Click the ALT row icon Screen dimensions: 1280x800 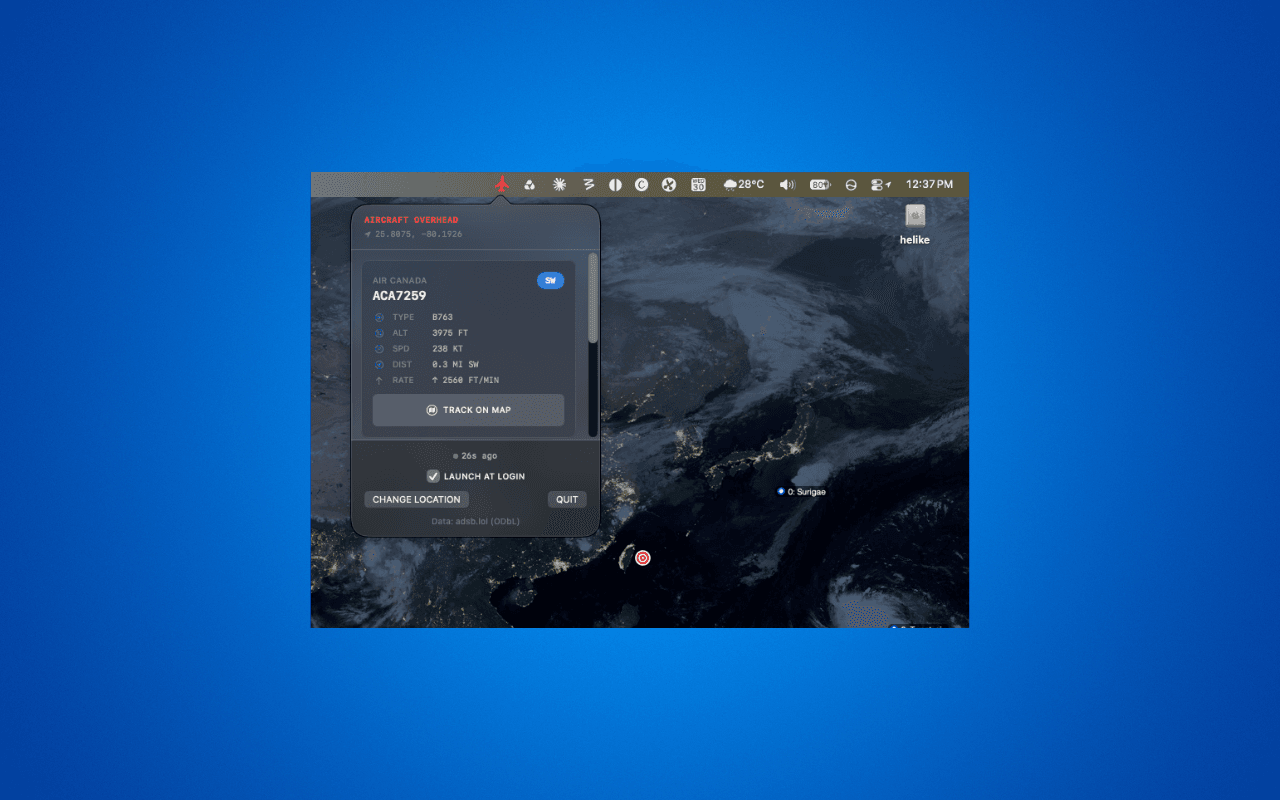click(x=379, y=333)
